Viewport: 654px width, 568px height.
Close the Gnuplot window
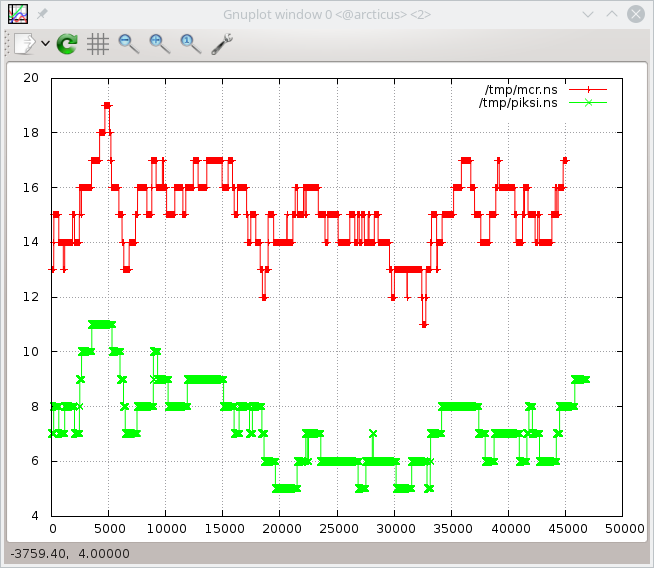click(x=635, y=14)
